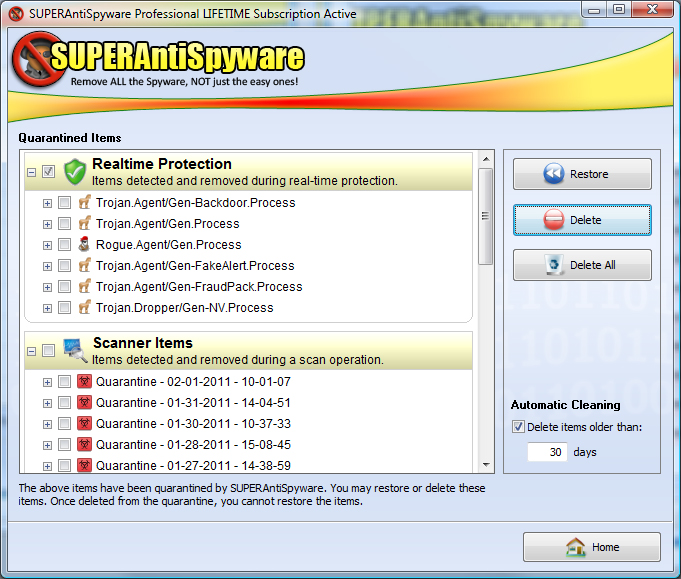Tick checkbox for Rogue.Agent/Gen.Process
Viewport: 681px width, 579px height.
(64, 245)
